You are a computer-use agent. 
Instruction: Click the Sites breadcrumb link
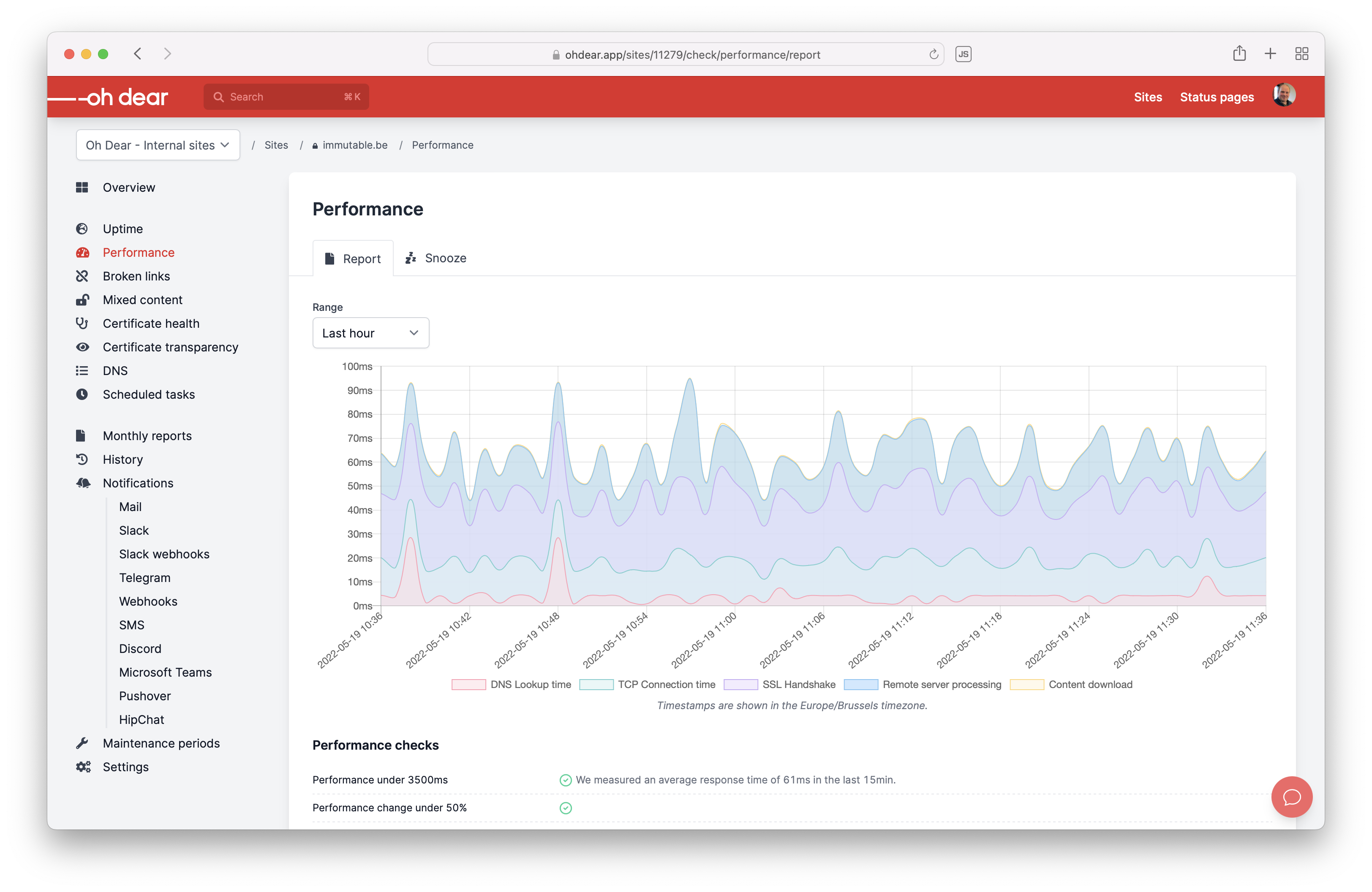[x=276, y=145]
